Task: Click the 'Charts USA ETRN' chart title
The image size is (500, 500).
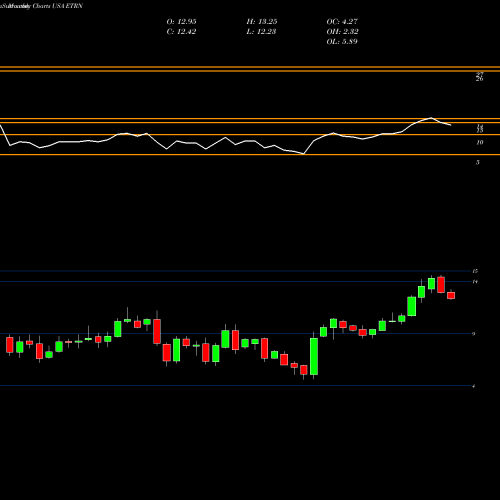Action: point(58,6)
